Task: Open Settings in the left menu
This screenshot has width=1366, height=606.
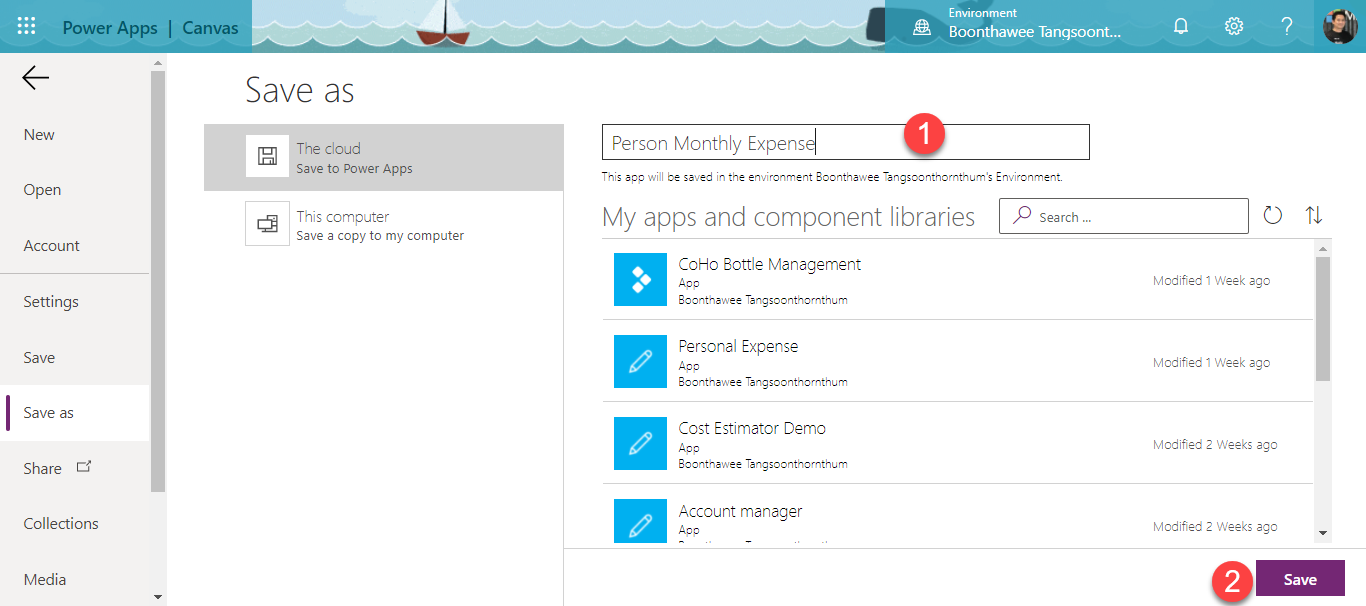Action: [x=51, y=301]
